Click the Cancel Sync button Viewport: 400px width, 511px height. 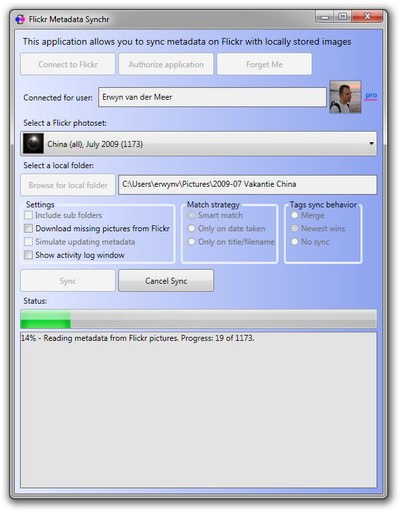pyautogui.click(x=166, y=281)
